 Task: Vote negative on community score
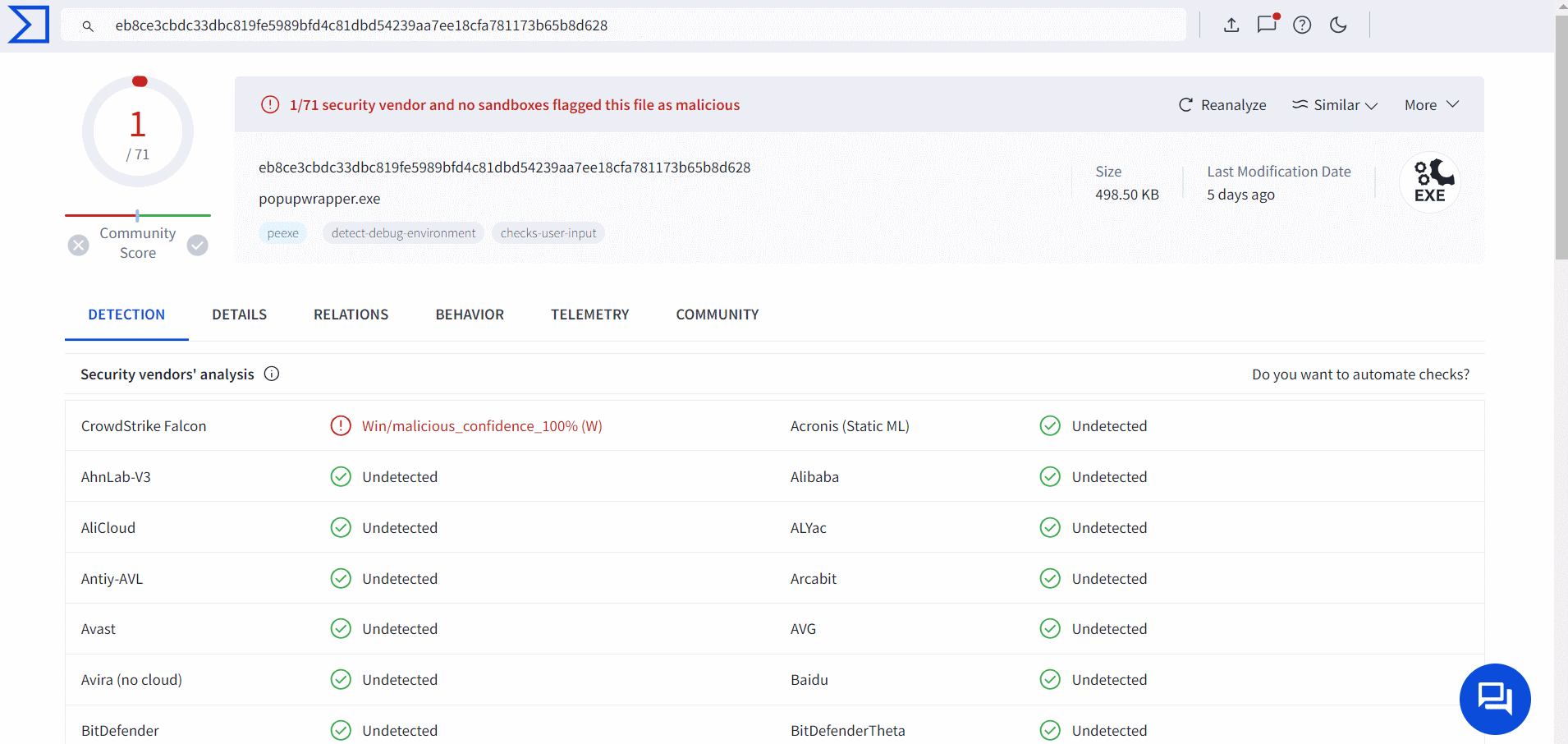click(x=78, y=245)
